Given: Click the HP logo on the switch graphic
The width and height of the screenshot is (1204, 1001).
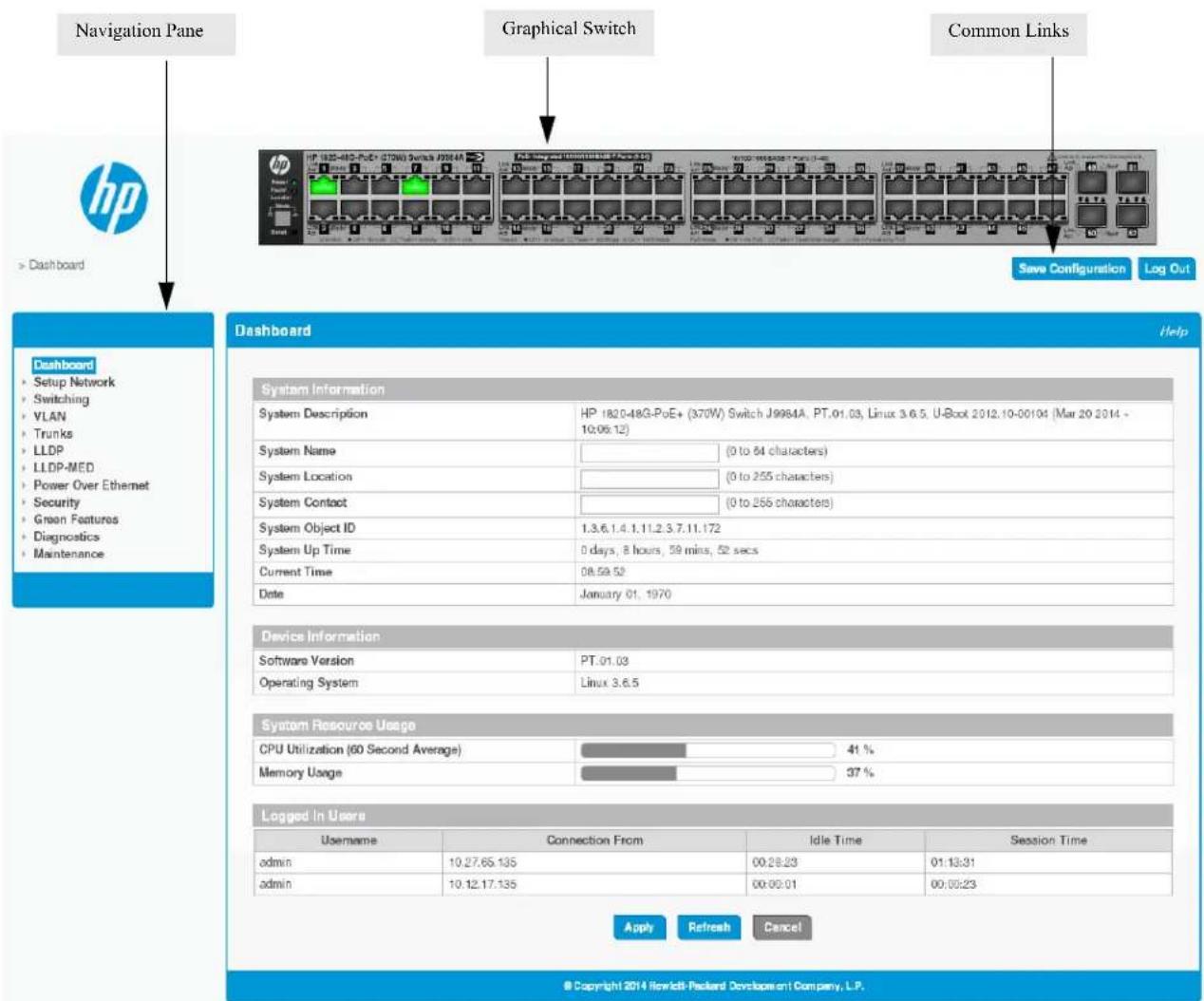Looking at the screenshot, I should 279,164.
